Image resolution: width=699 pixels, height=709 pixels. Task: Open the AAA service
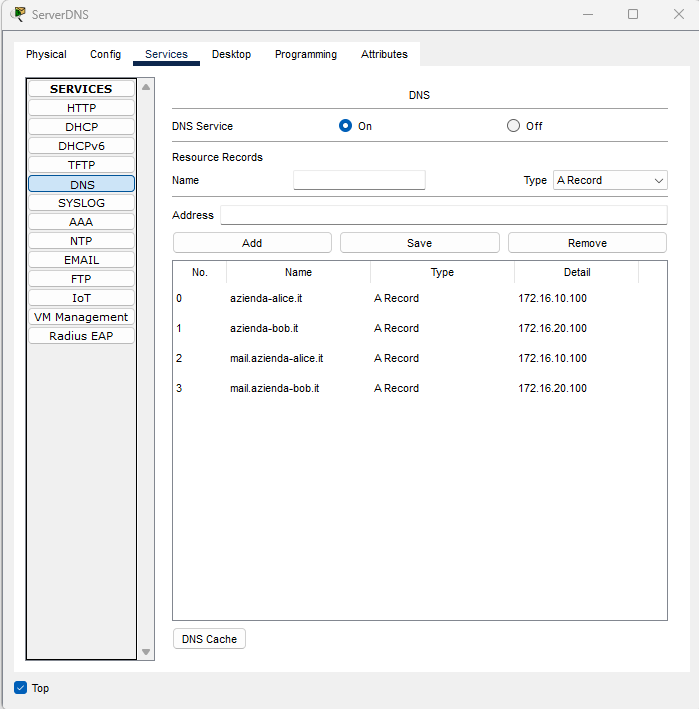(x=81, y=222)
